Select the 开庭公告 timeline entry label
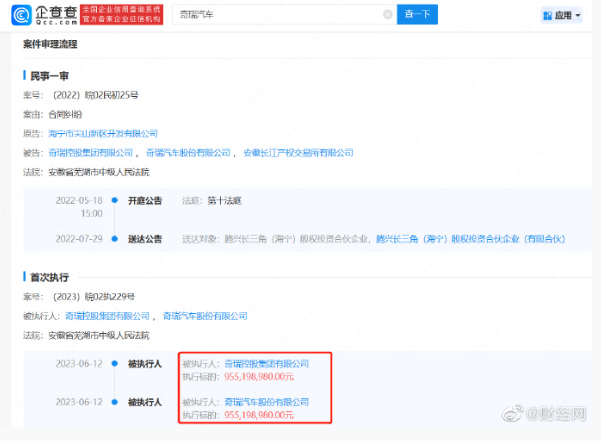Image resolution: width=601 pixels, height=441 pixels. (145, 201)
